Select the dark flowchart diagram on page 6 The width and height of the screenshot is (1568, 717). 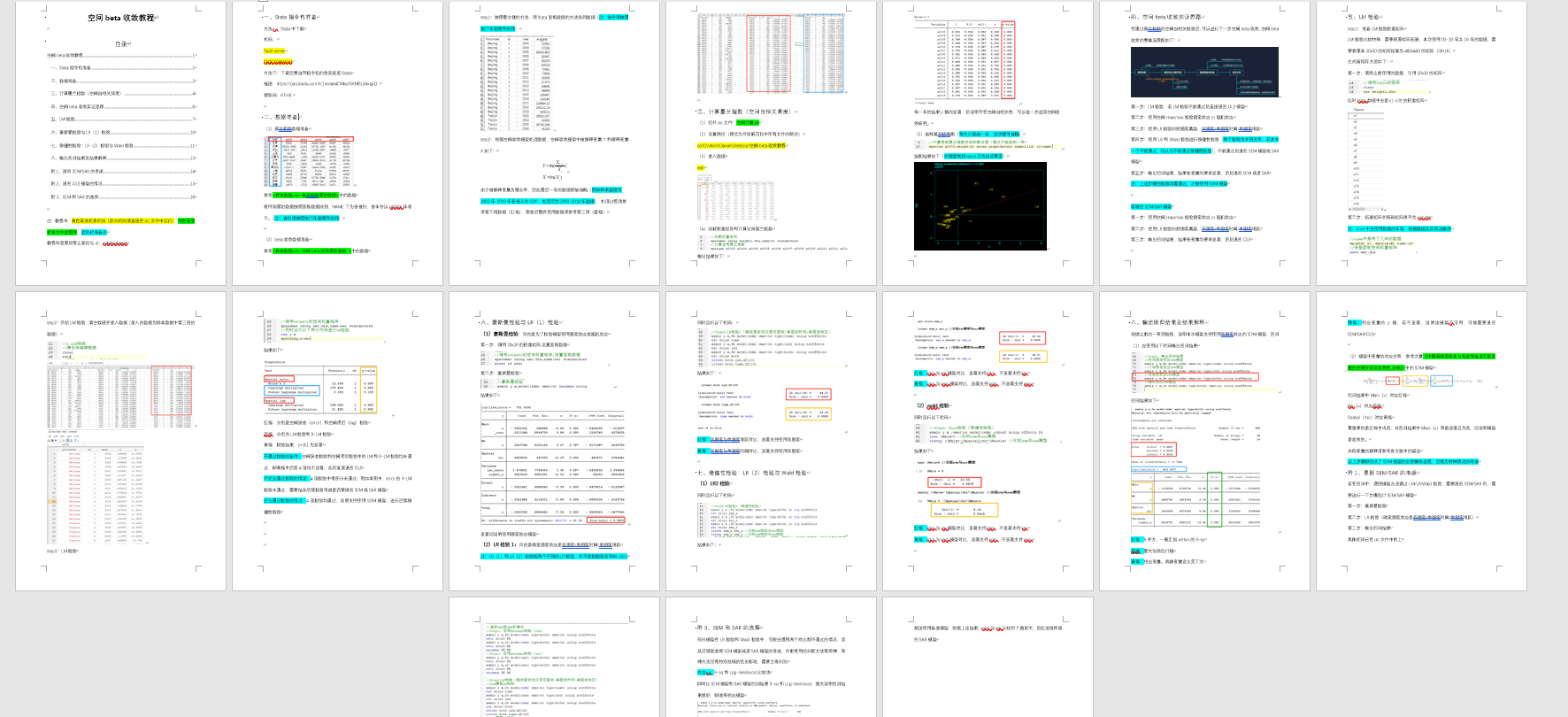(x=1204, y=73)
